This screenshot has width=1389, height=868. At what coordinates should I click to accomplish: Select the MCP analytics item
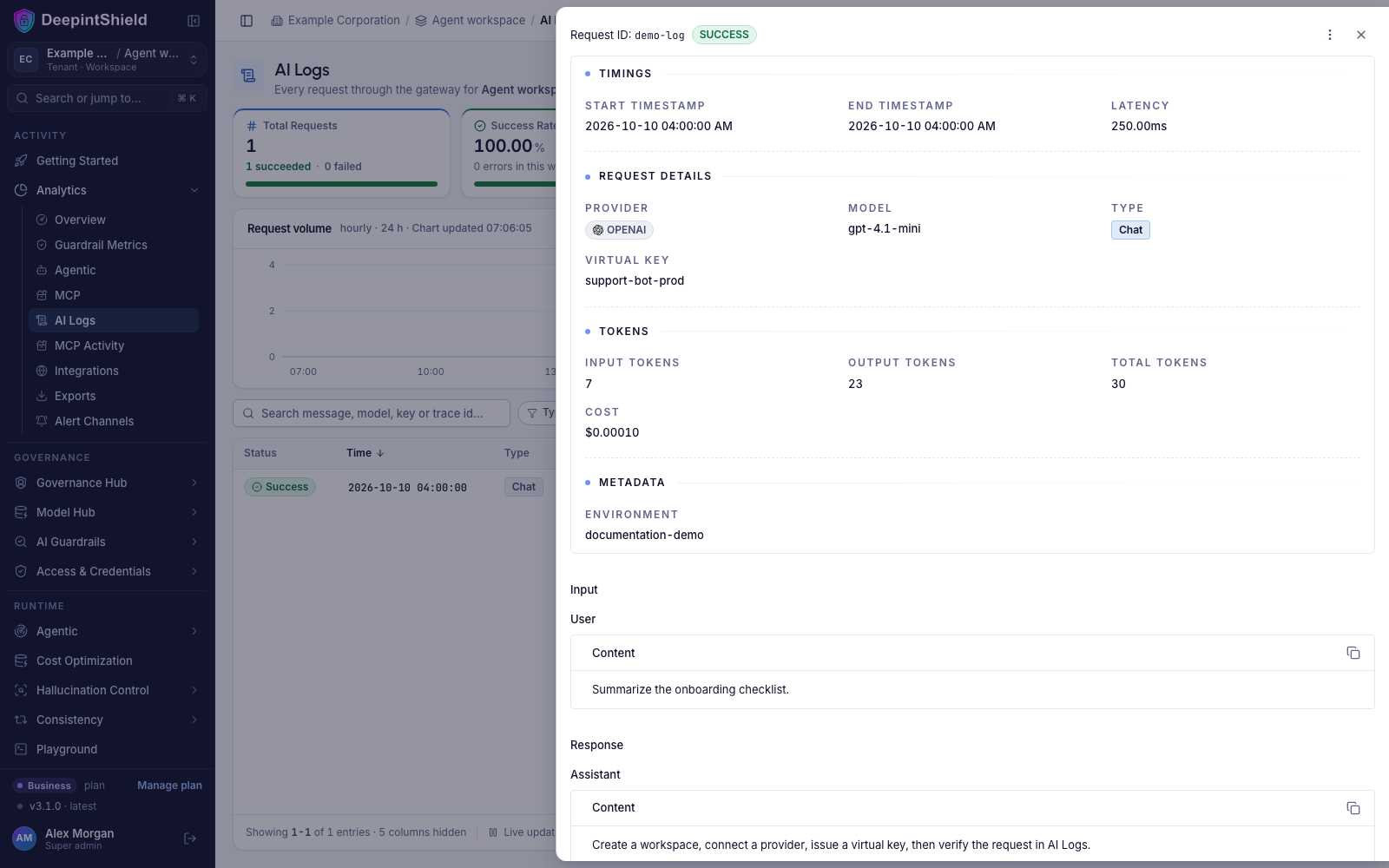click(114, 295)
